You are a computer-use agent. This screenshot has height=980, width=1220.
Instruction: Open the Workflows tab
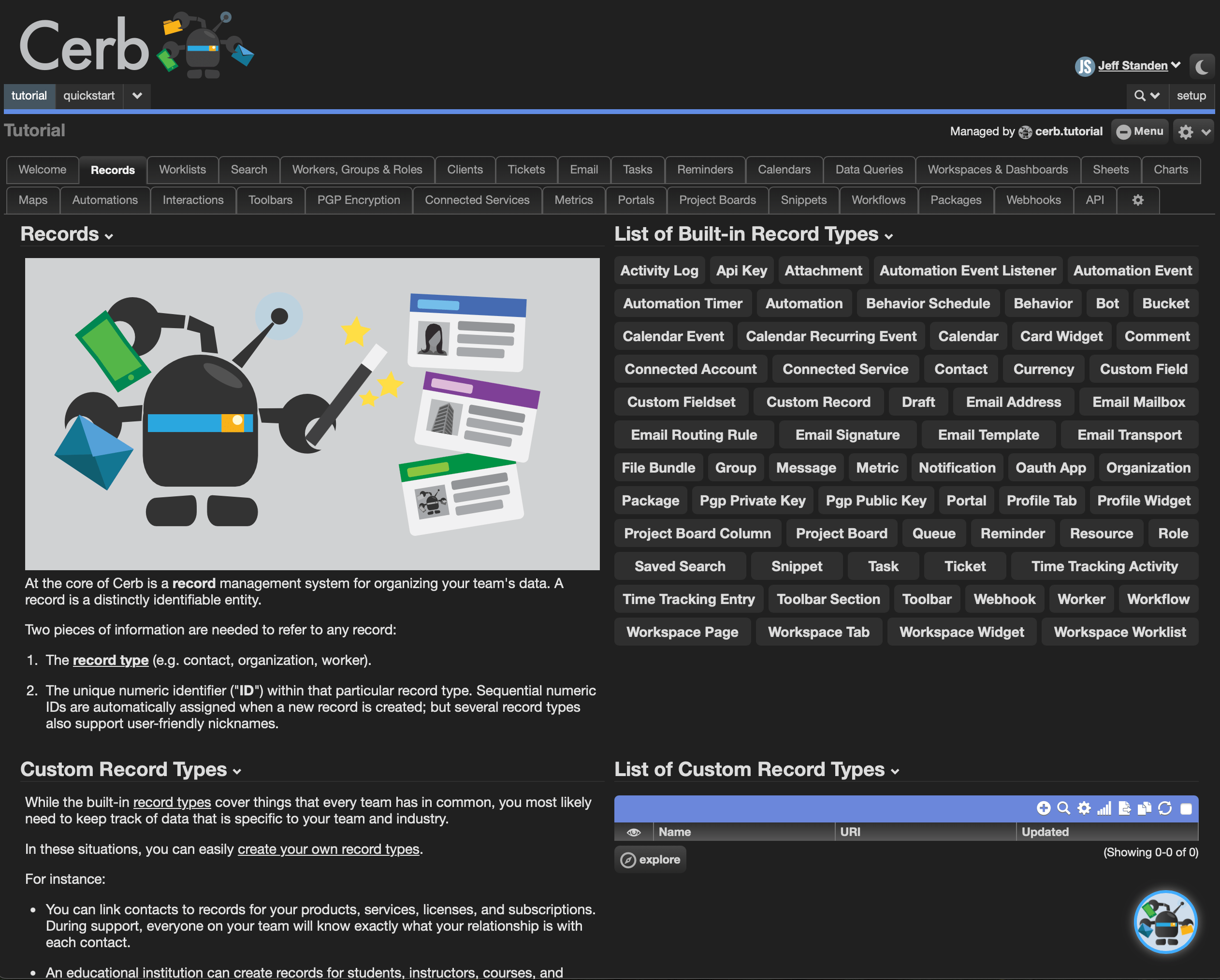point(878,200)
